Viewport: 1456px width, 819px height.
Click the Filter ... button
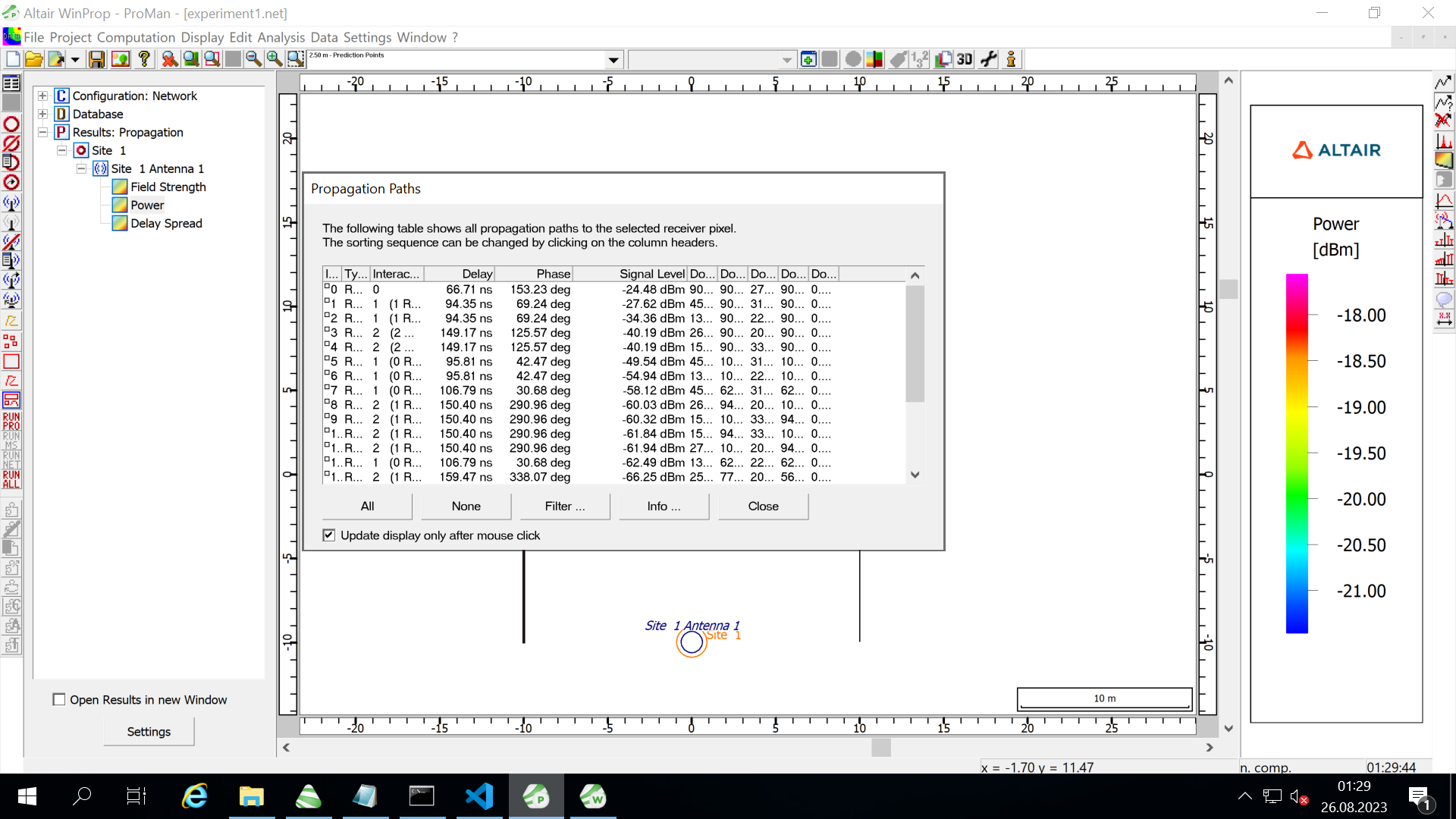tap(564, 506)
